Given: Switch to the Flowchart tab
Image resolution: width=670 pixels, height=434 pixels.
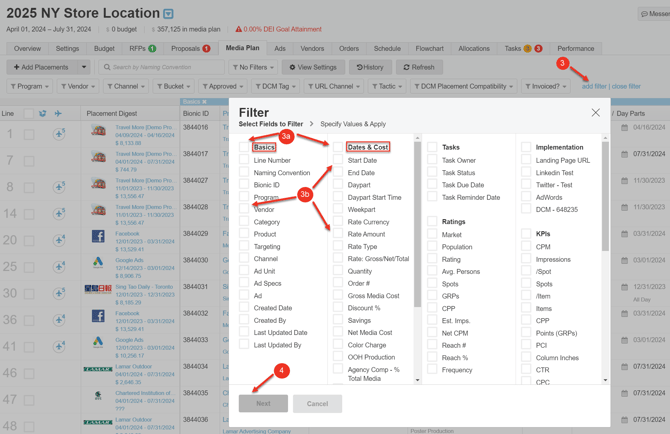Looking at the screenshot, I should click(429, 48).
